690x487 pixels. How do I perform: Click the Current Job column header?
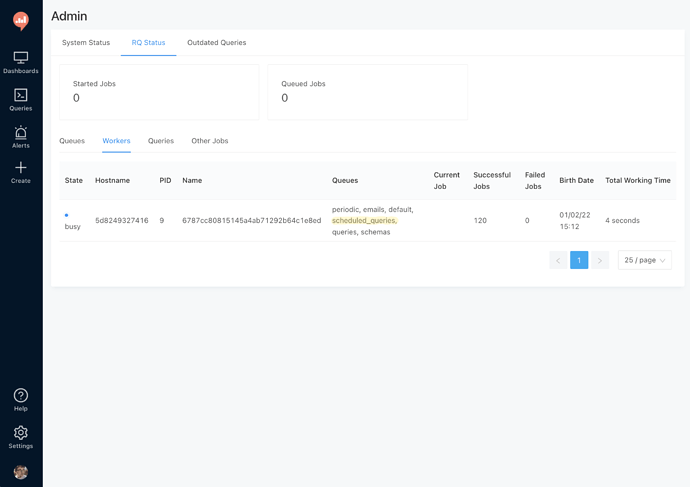447,180
